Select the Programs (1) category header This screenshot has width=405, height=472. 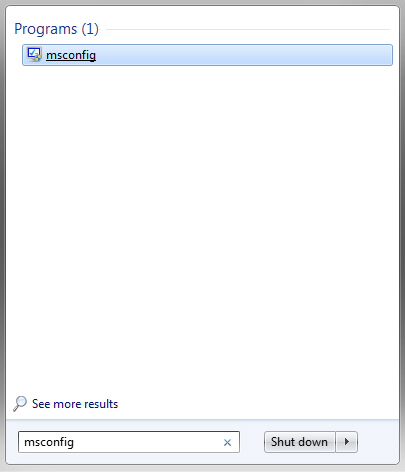point(56,29)
